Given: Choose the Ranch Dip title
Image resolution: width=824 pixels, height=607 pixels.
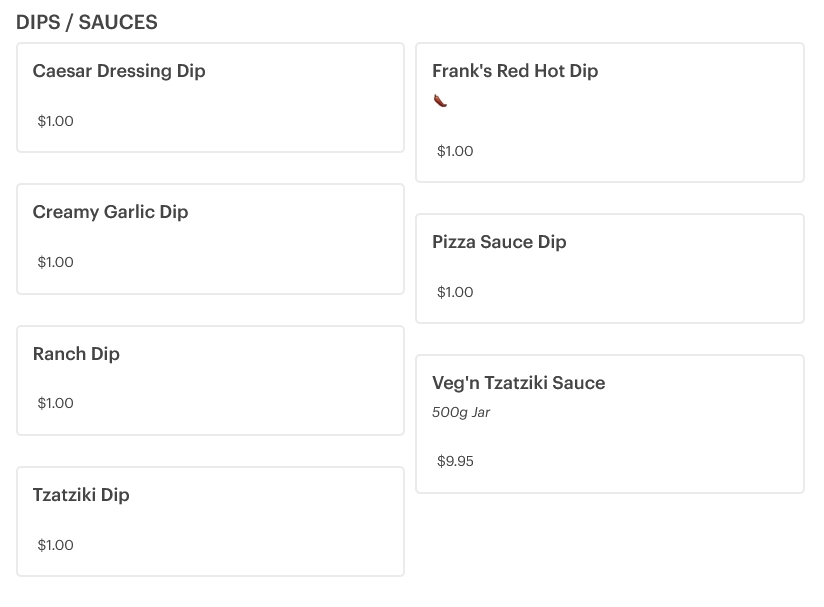Looking at the screenshot, I should 76,354.
